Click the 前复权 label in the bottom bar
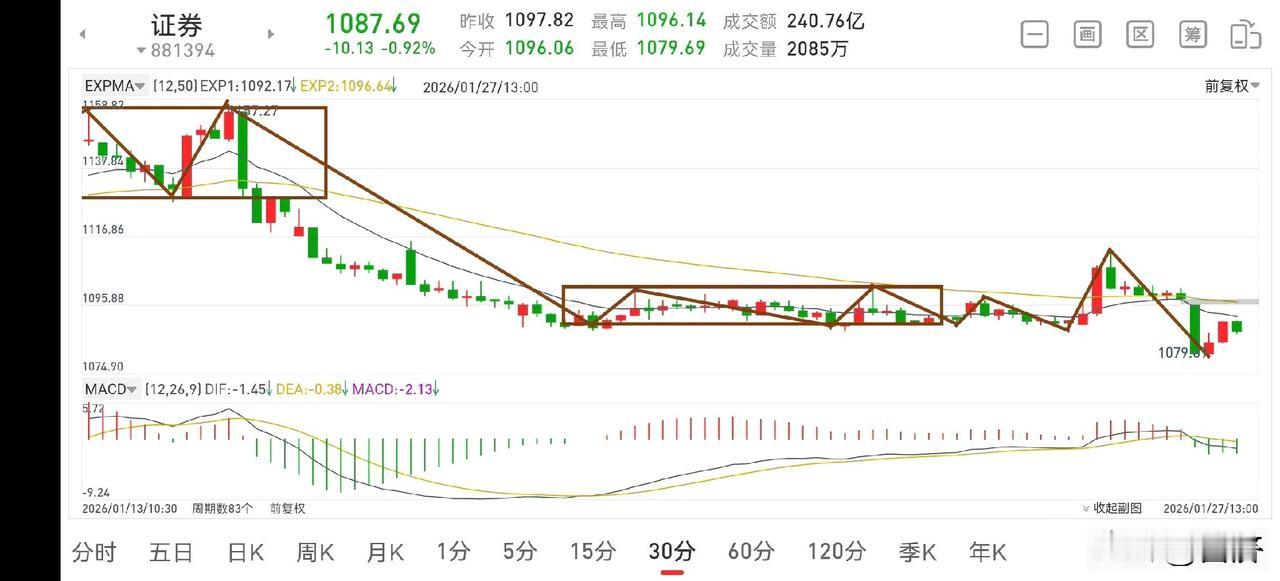Viewport: 1280px width, 581px height. (x=287, y=508)
